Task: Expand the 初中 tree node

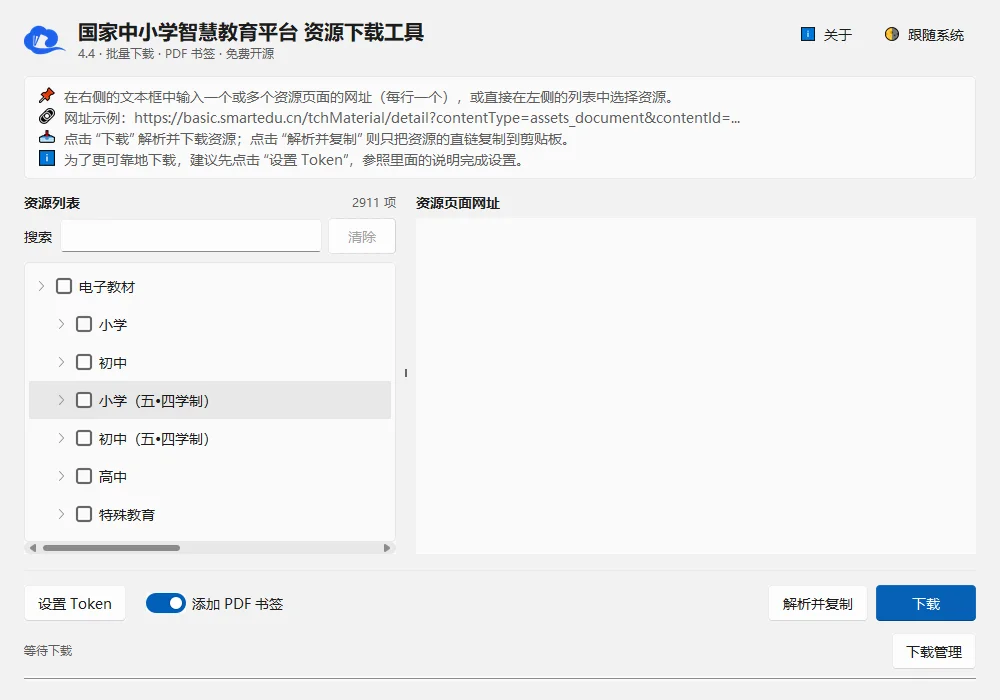Action: pos(61,362)
